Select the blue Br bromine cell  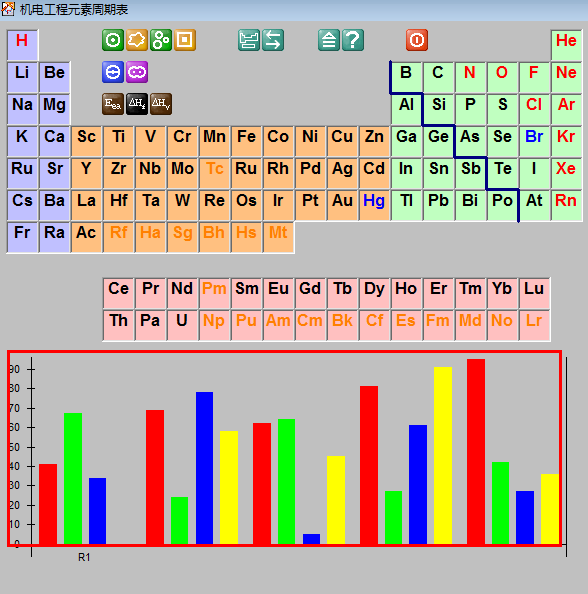(x=534, y=141)
